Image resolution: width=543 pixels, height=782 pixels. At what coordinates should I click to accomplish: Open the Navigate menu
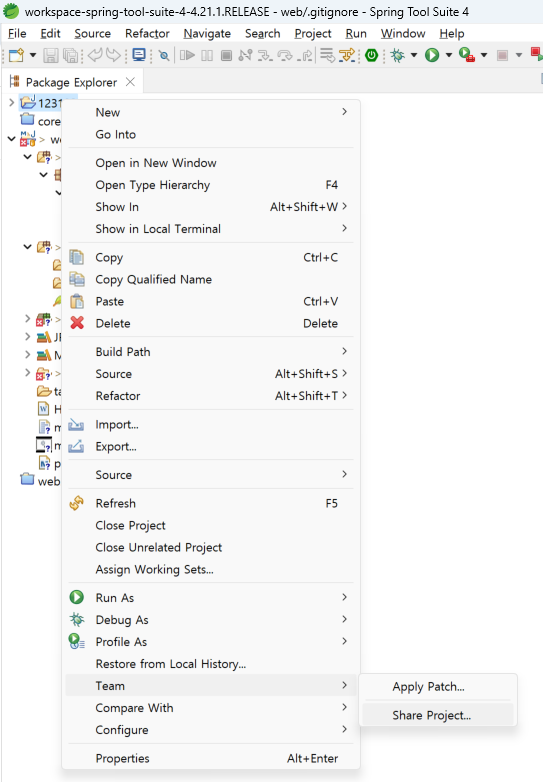point(207,33)
